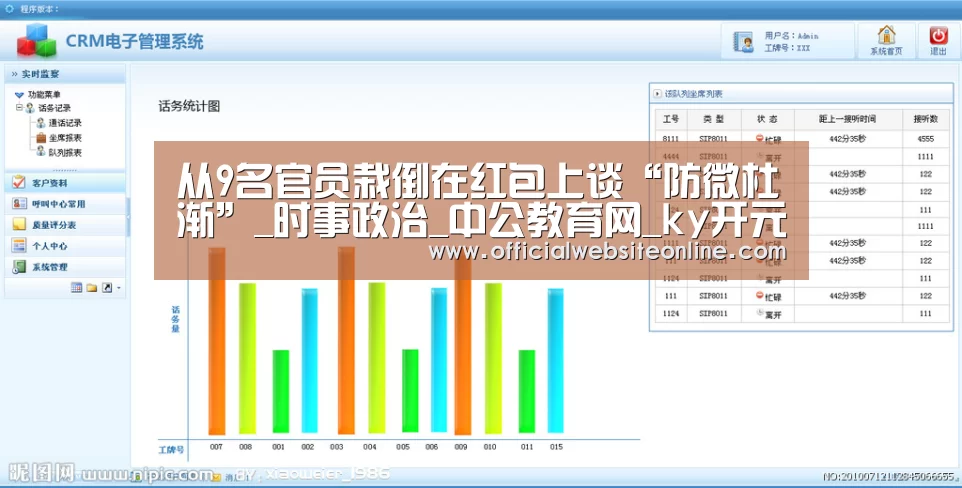
Task: Click the red 退出 power icon
Action: pyautogui.click(x=938, y=36)
